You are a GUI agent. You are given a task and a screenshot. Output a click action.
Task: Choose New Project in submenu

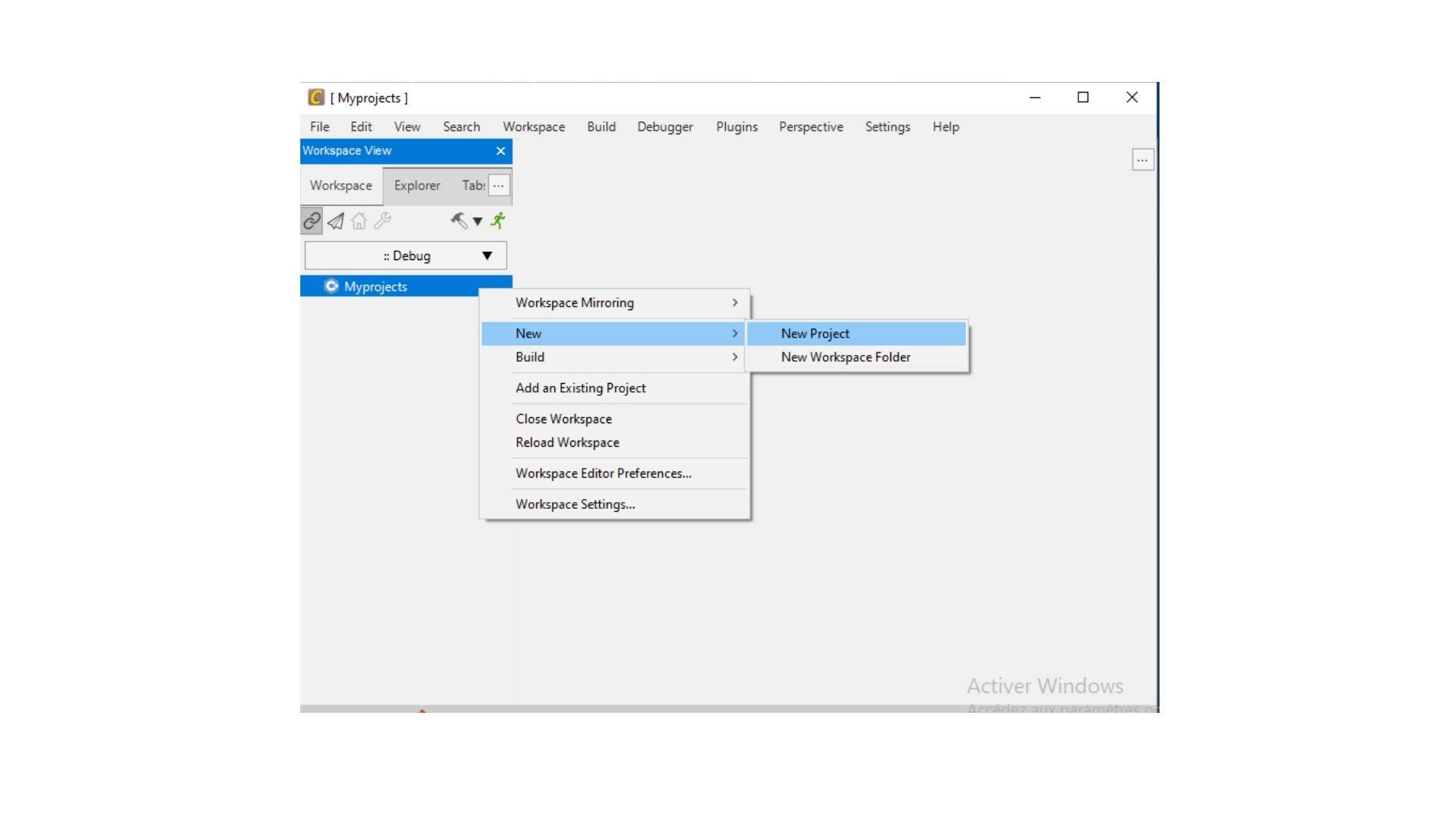pos(857,334)
